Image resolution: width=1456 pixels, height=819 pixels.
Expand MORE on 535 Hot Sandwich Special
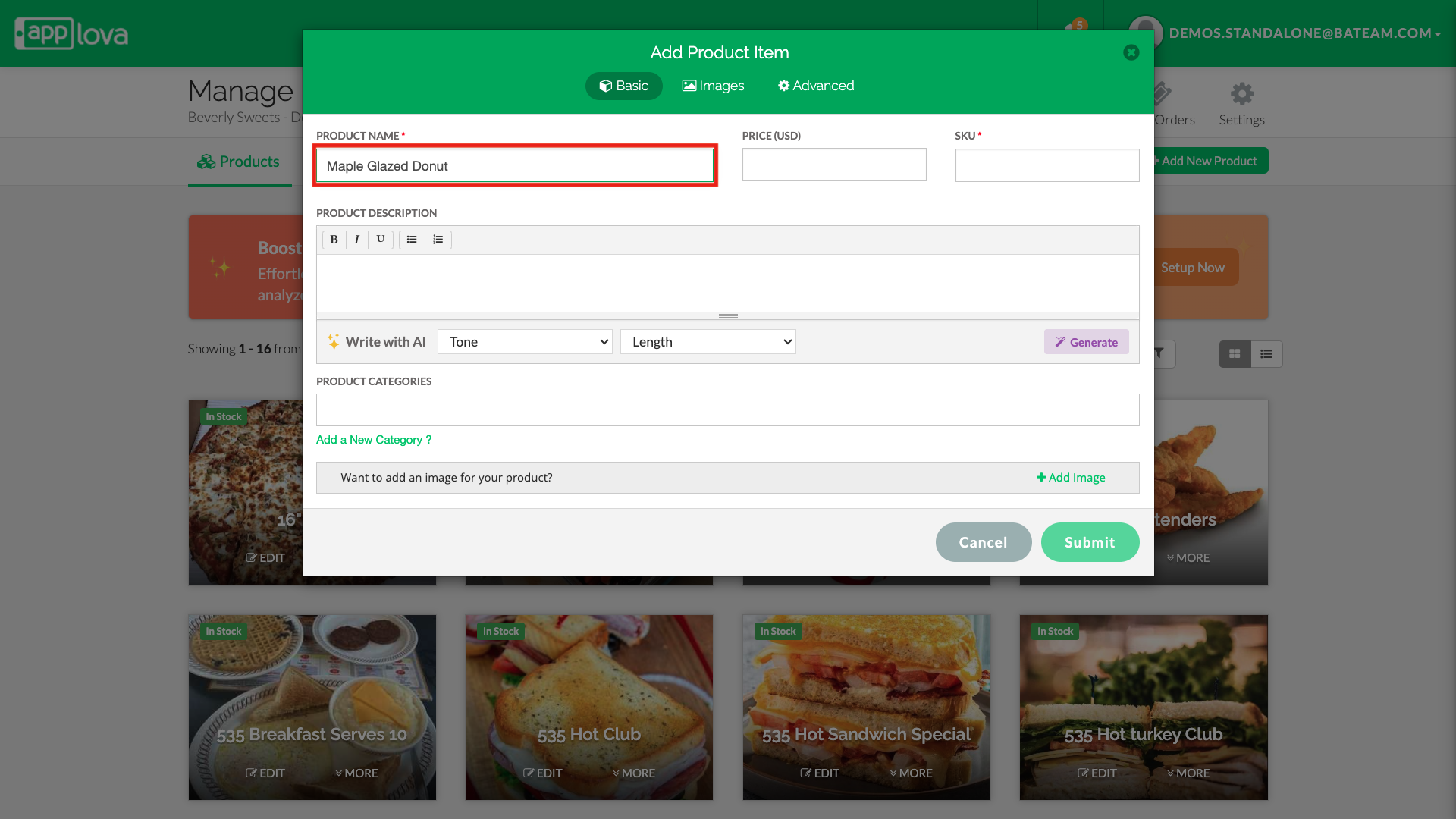(x=911, y=773)
